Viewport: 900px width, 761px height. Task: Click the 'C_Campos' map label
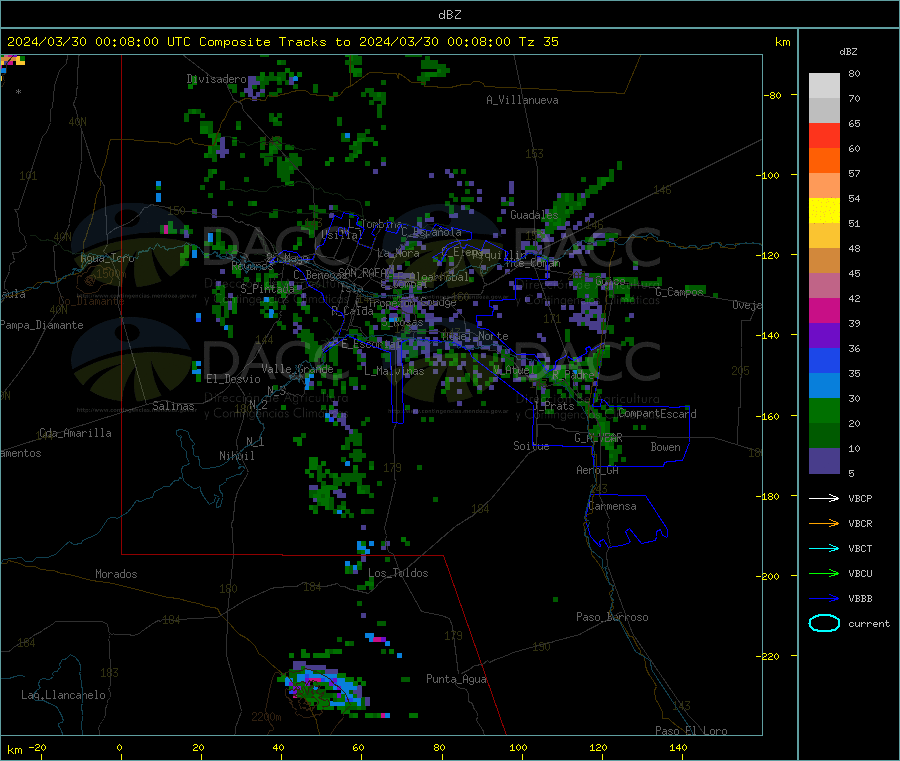pyautogui.click(x=679, y=292)
